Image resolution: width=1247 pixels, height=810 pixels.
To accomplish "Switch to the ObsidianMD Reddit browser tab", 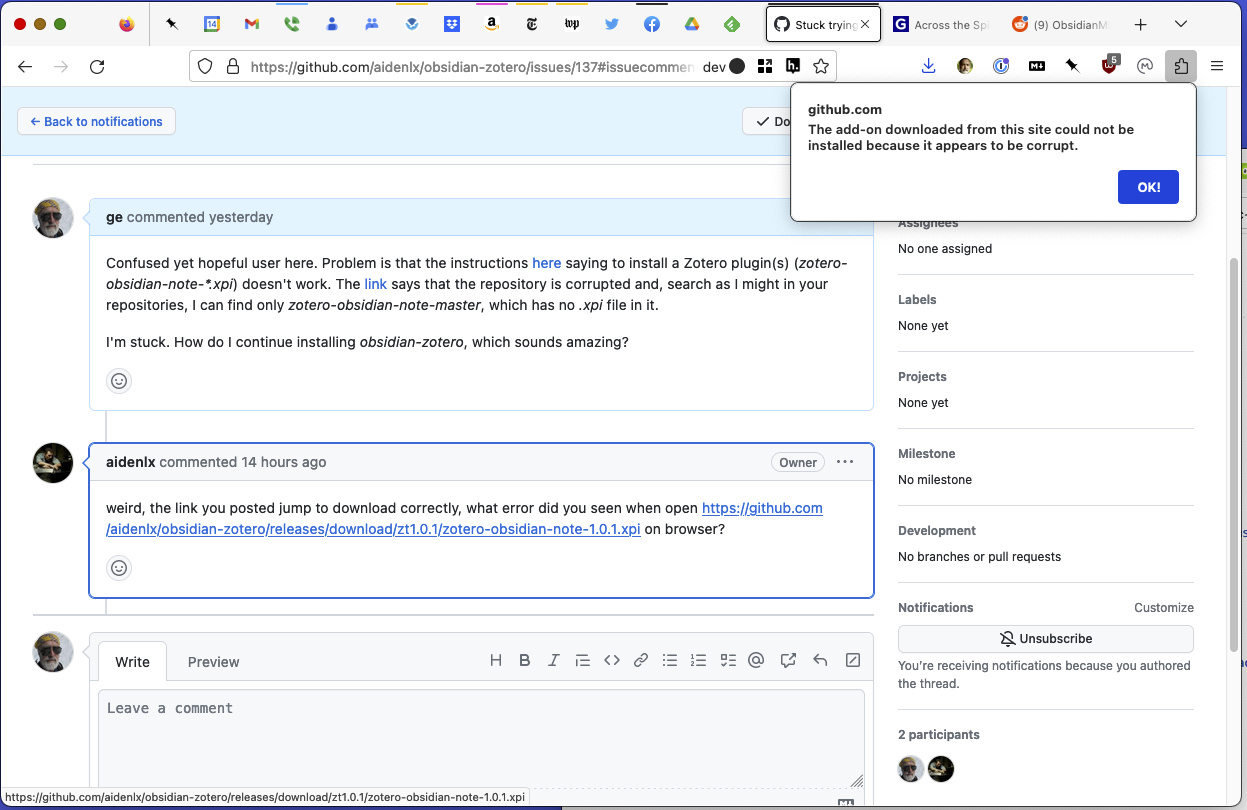I will click(1061, 25).
